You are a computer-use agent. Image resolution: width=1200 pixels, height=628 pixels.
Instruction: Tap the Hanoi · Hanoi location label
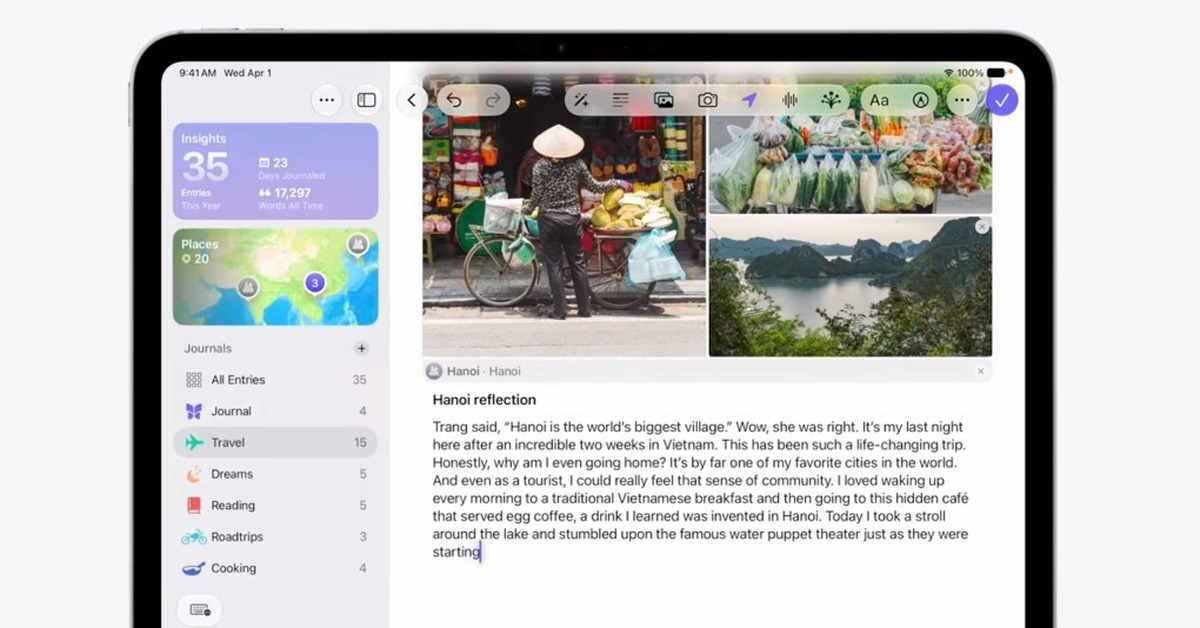click(484, 371)
